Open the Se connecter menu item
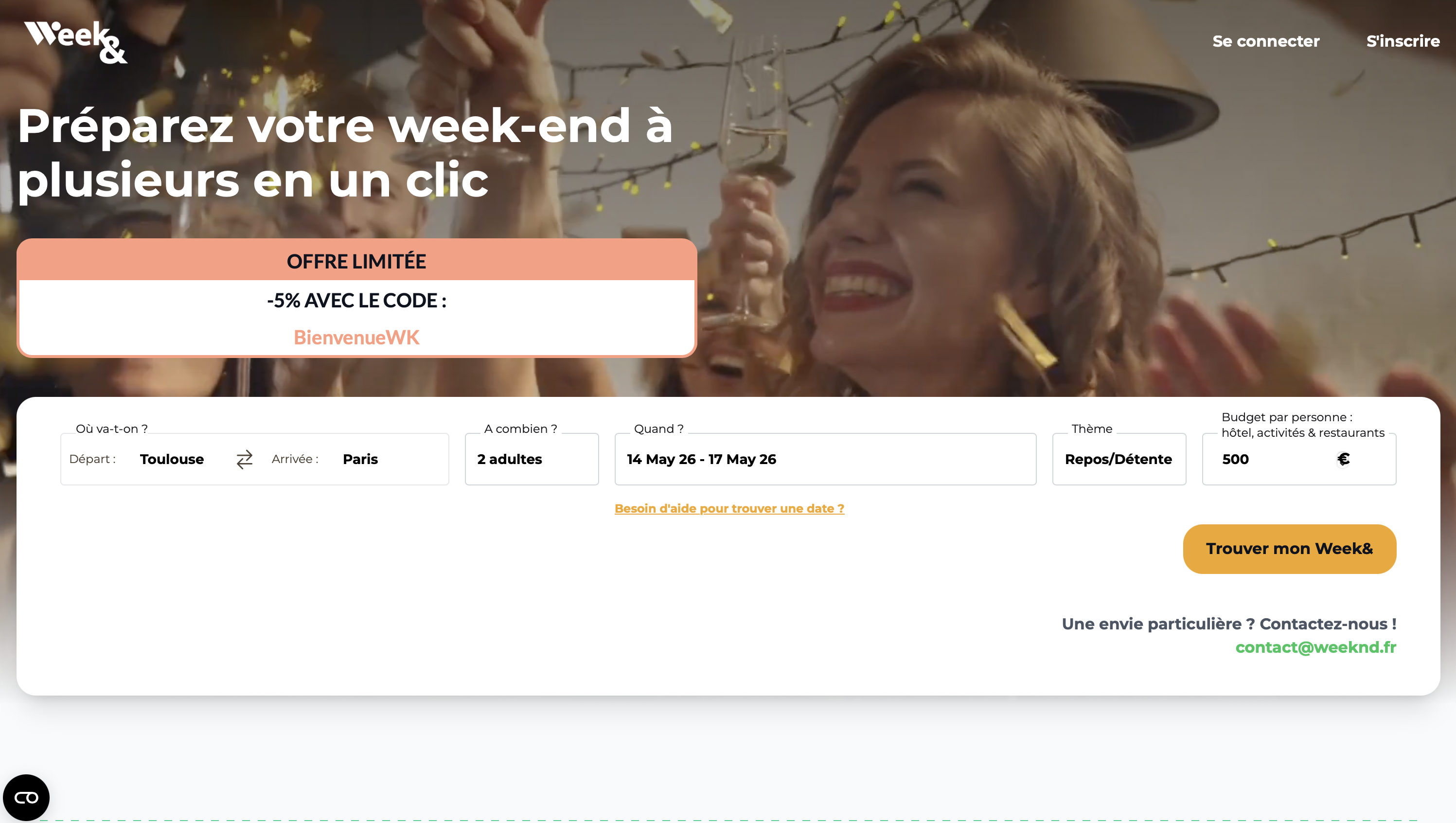The width and height of the screenshot is (1456, 823). pyautogui.click(x=1265, y=41)
